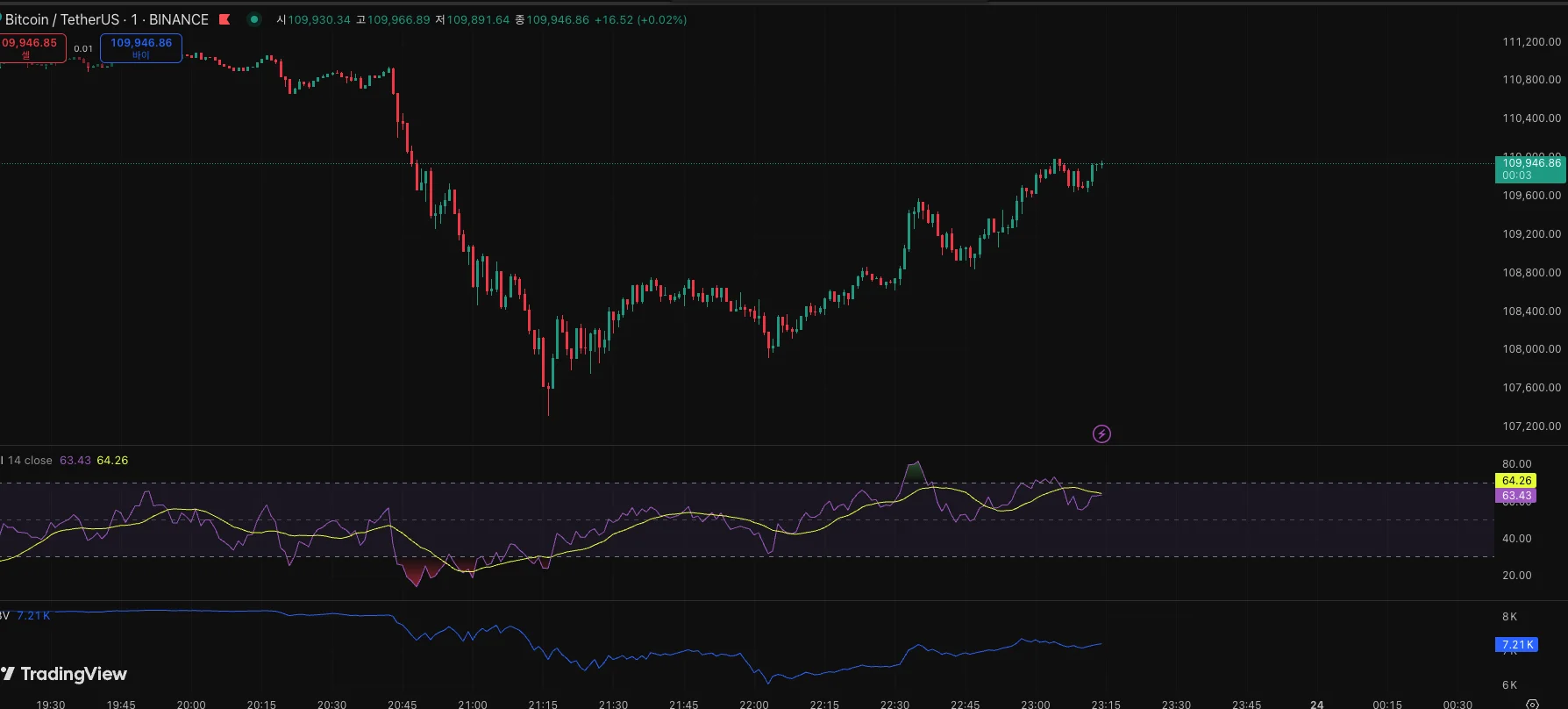The image size is (1568, 709).
Task: Click the 00:15 time axis label
Action: click(x=1387, y=705)
